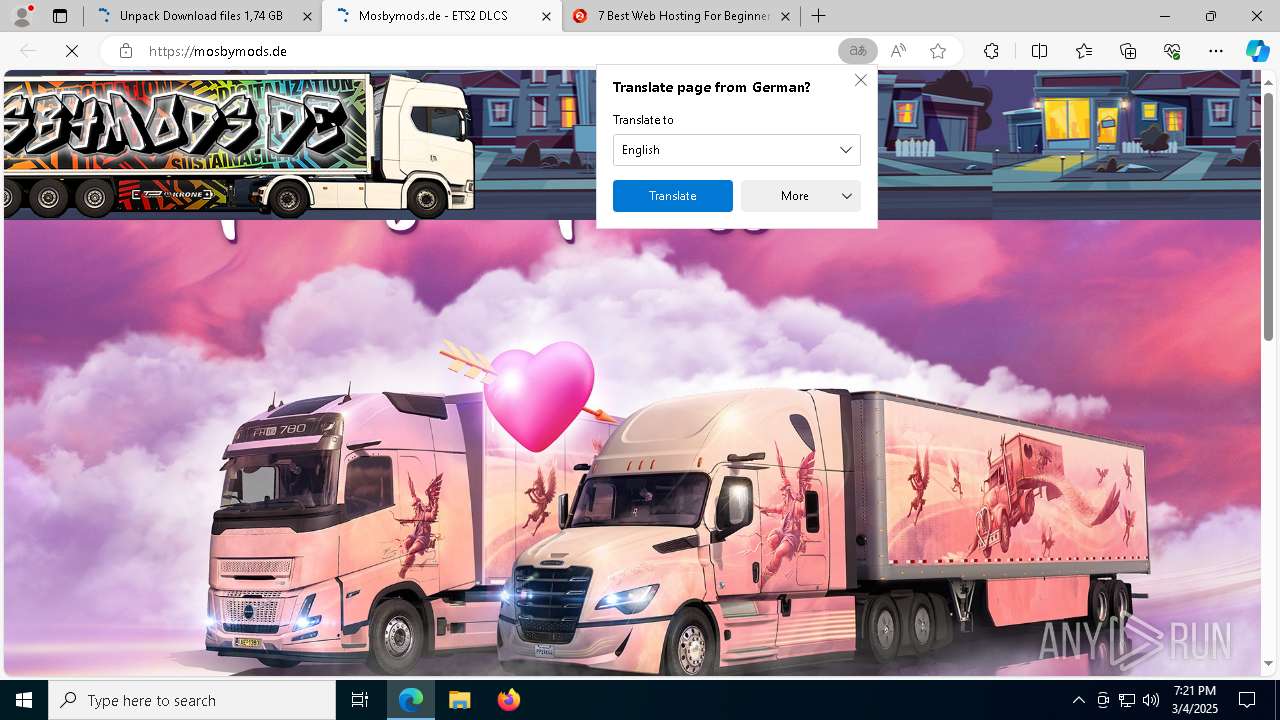The width and height of the screenshot is (1280, 720).
Task: Restore down the browser window
Action: [1211, 16]
